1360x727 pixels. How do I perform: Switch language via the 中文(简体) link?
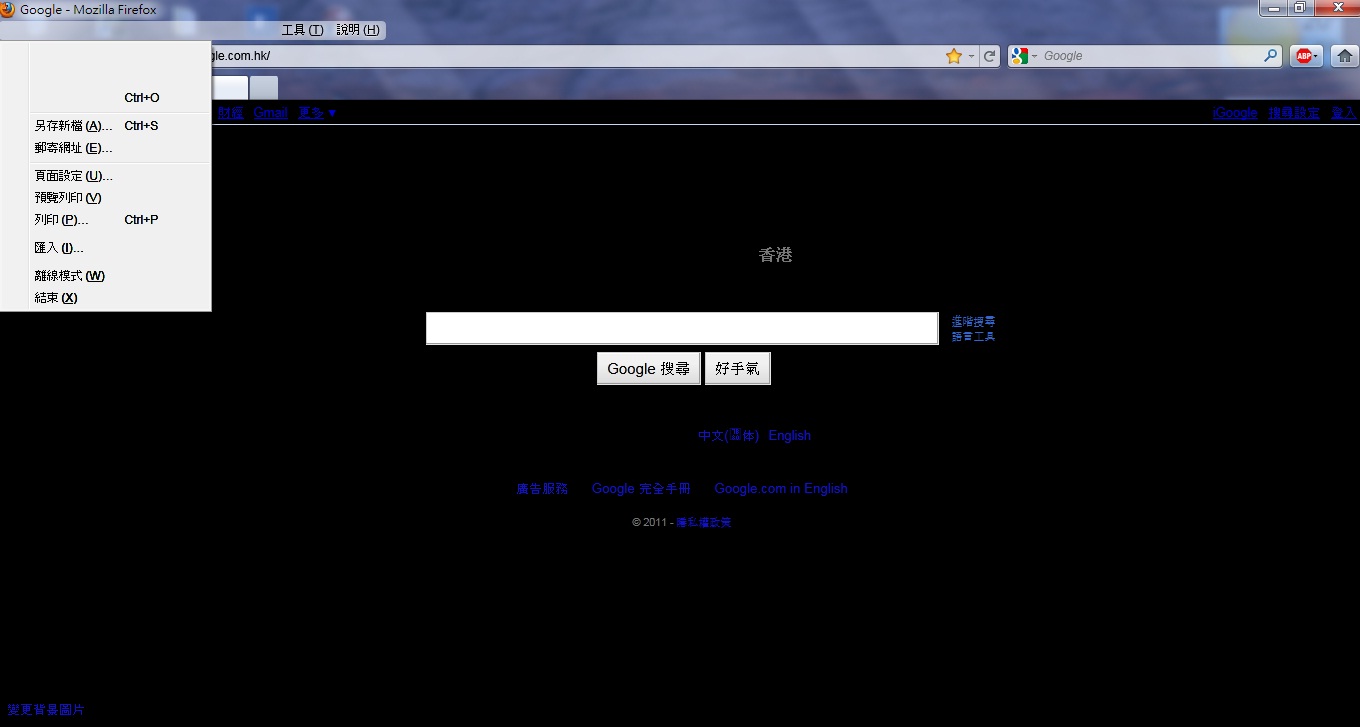pos(729,436)
